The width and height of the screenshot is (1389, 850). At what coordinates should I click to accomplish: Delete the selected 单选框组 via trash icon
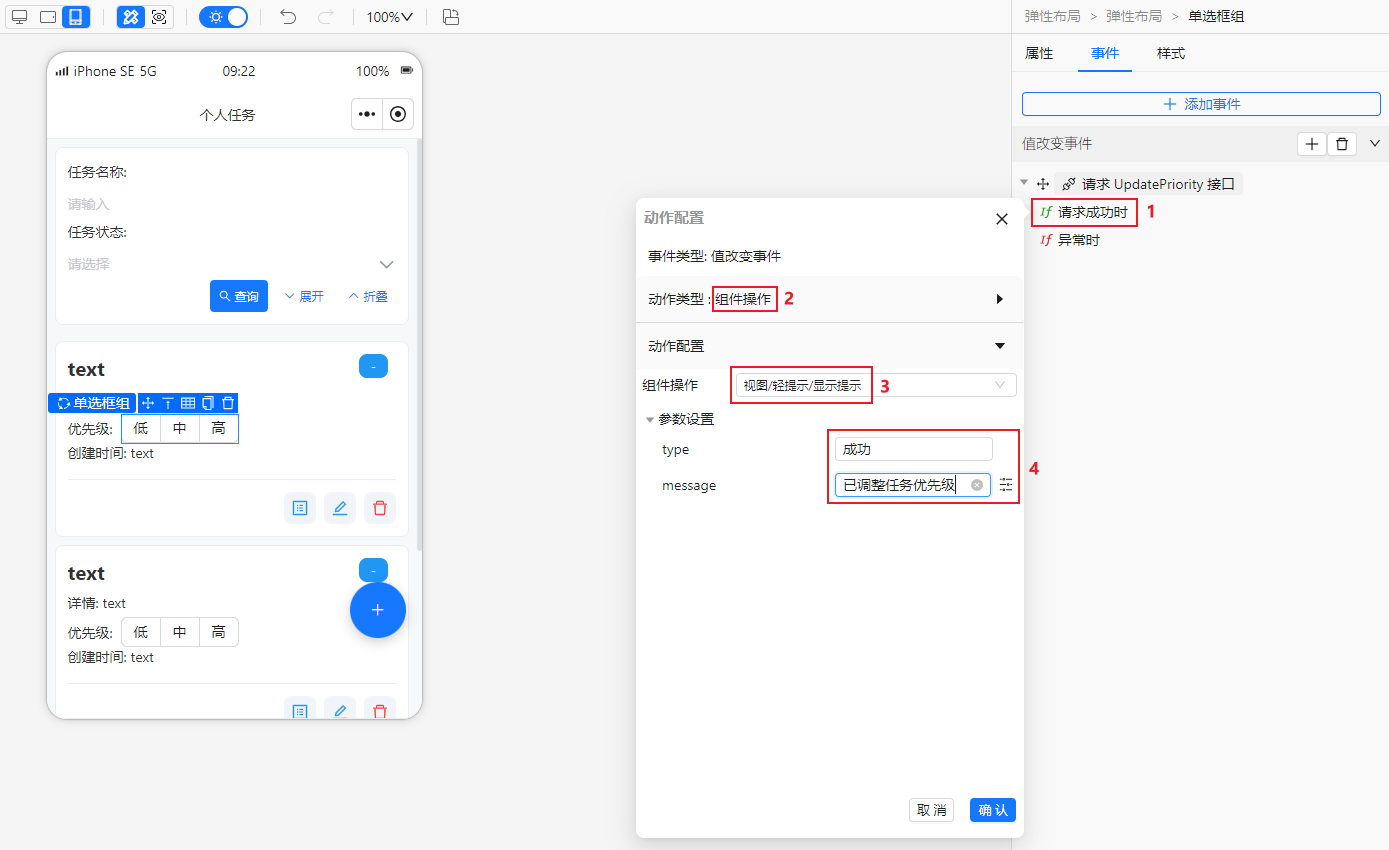pos(228,403)
